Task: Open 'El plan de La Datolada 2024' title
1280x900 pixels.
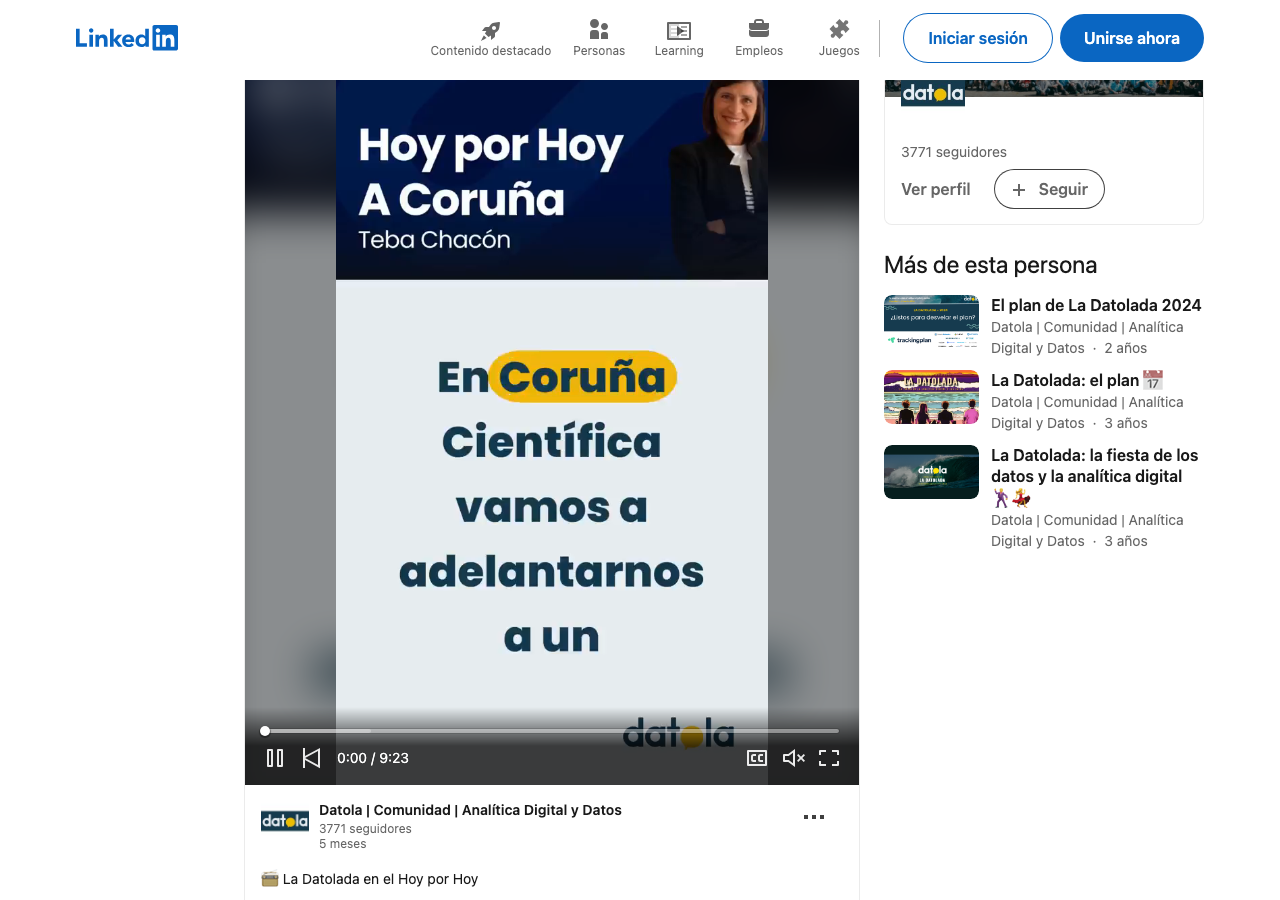Action: point(1096,305)
